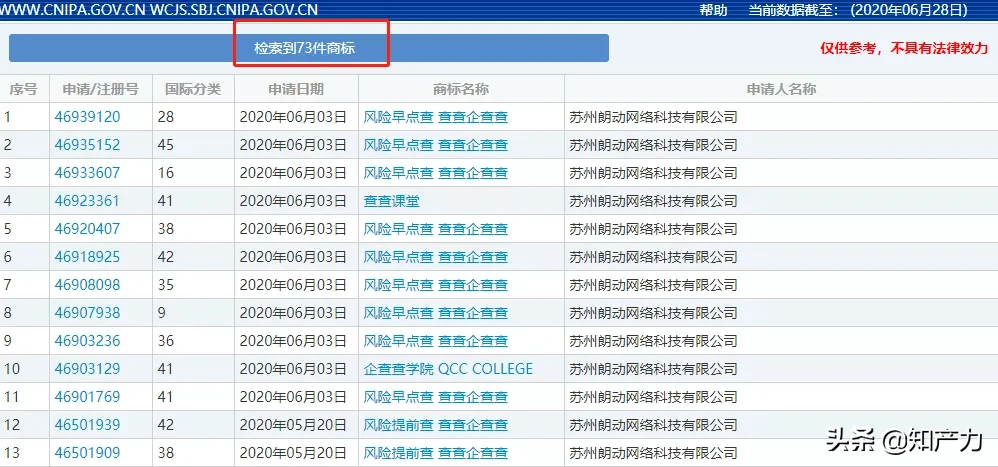Open trademark name in row 6, class 42
The image size is (998, 467).
(435, 257)
